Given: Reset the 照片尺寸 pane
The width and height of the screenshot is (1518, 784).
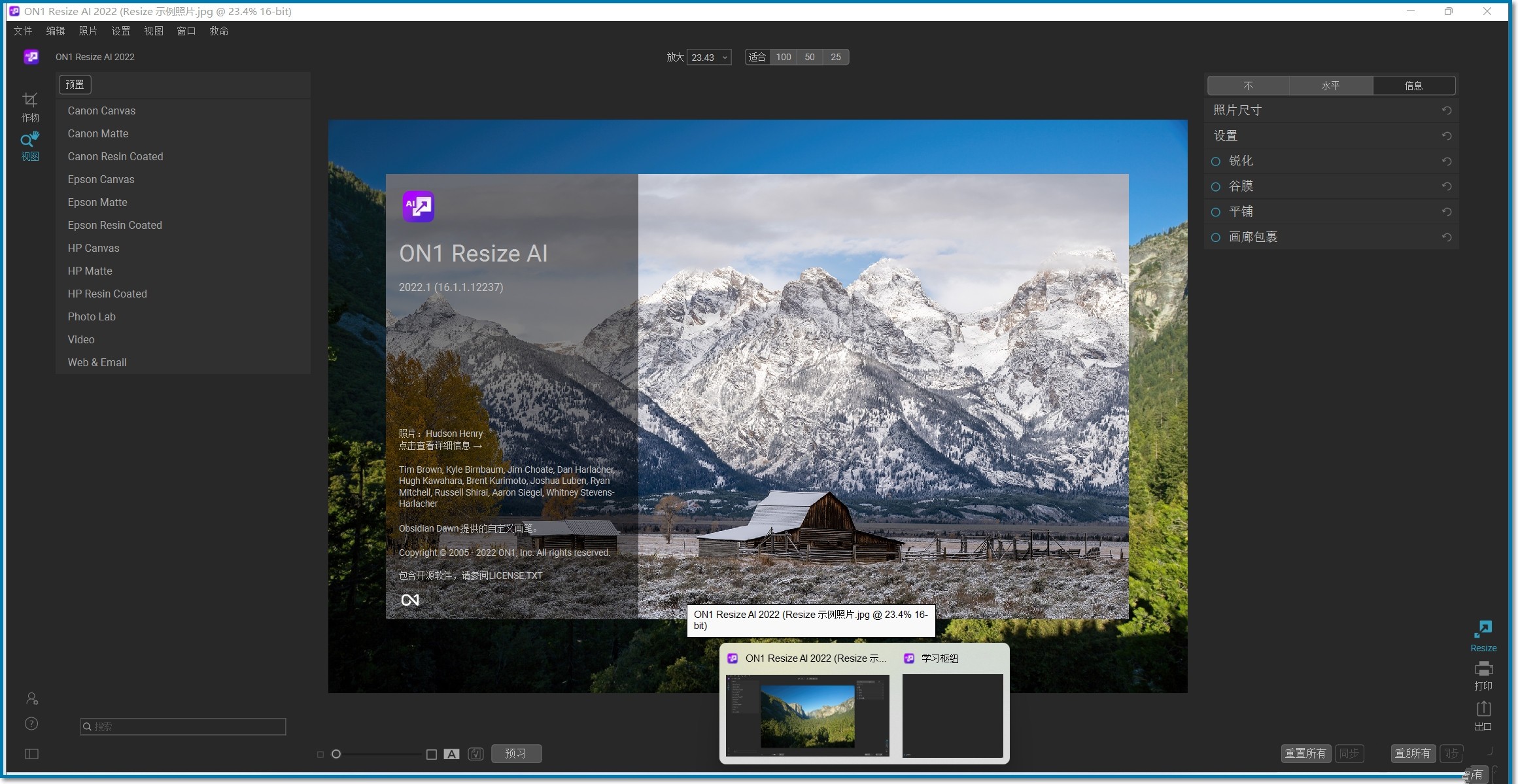Looking at the screenshot, I should (1447, 111).
